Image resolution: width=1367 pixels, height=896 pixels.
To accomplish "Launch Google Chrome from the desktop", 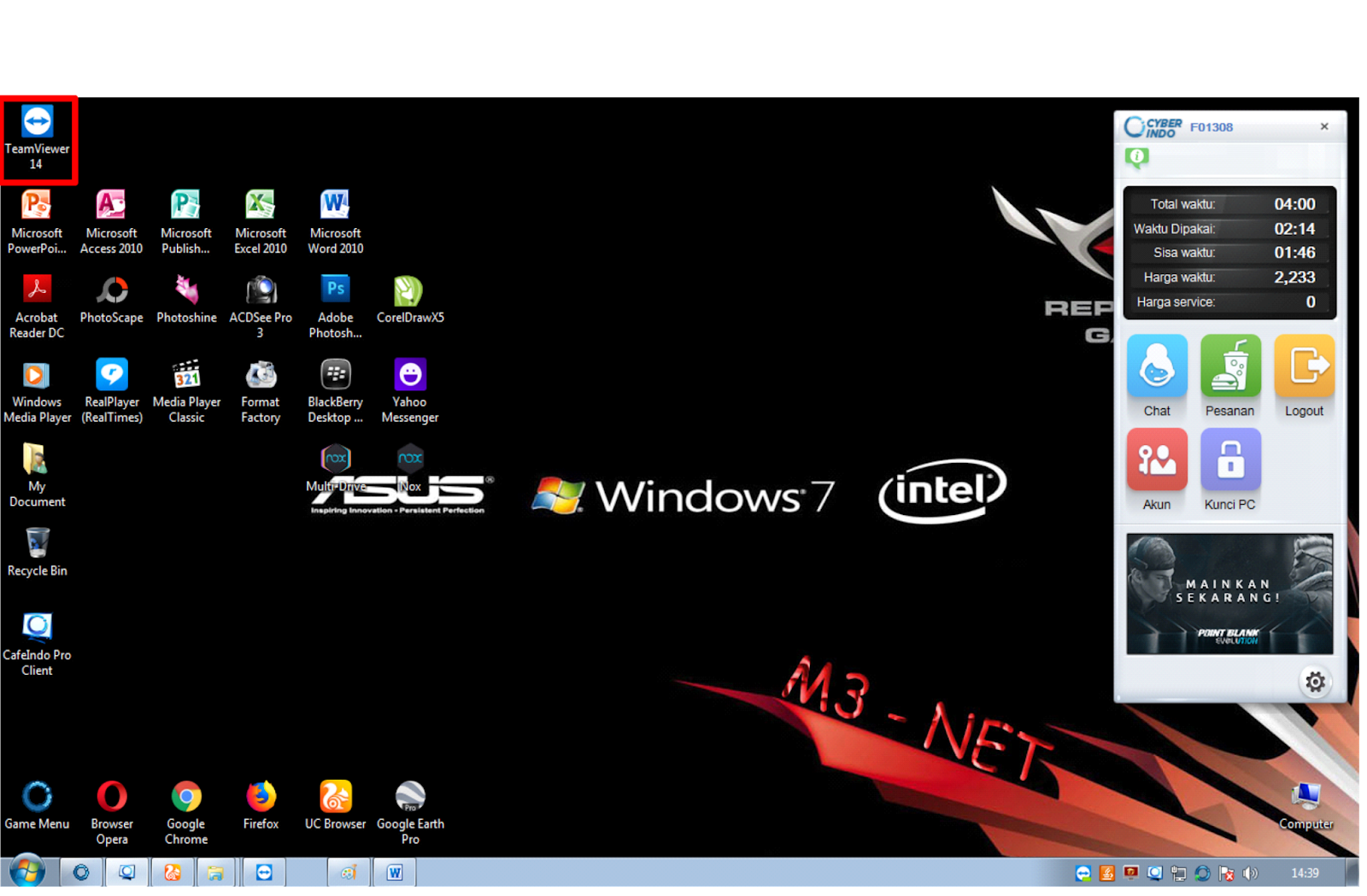I will (x=186, y=813).
